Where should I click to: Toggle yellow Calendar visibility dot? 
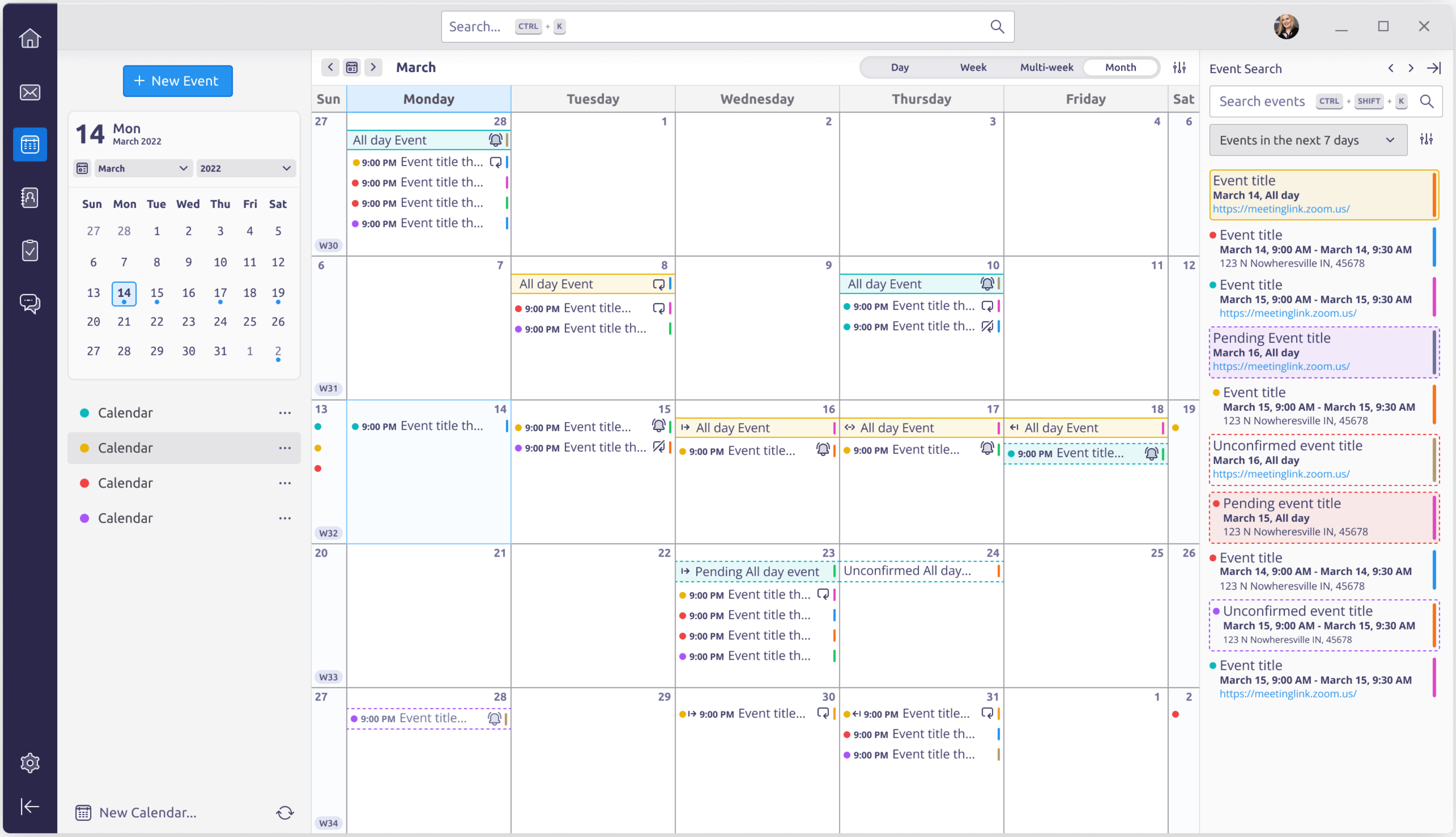coord(84,448)
